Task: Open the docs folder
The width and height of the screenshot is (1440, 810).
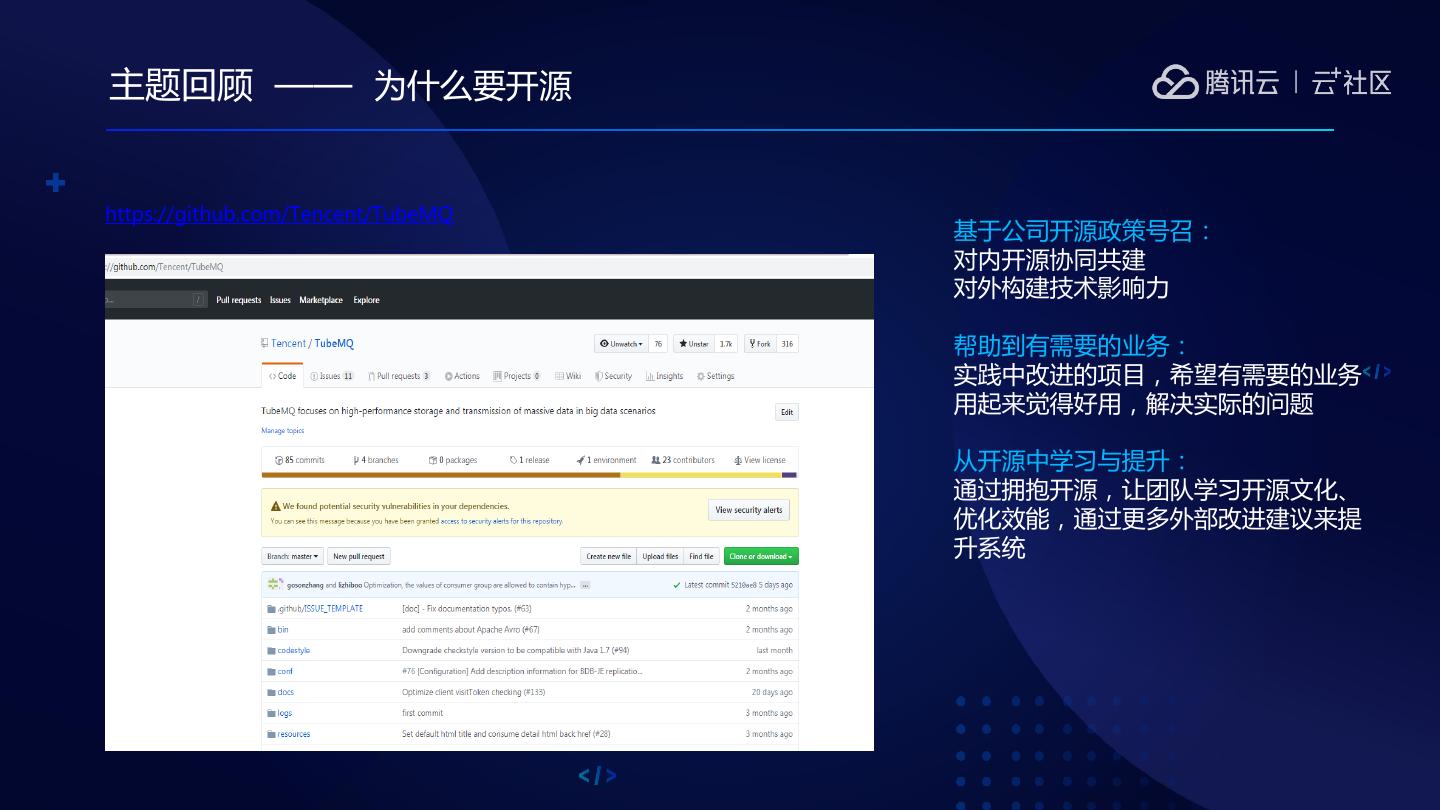Action: click(x=285, y=692)
